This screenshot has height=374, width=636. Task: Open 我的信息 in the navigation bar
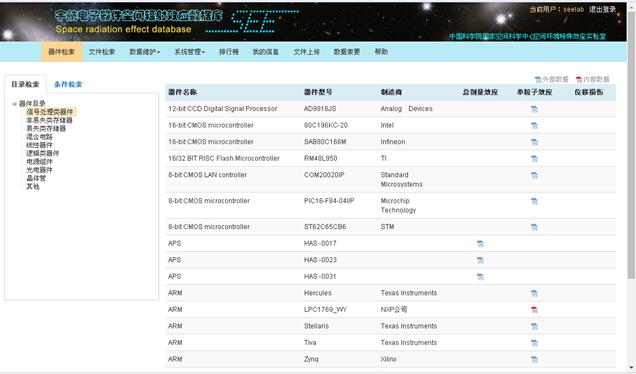[x=266, y=52]
